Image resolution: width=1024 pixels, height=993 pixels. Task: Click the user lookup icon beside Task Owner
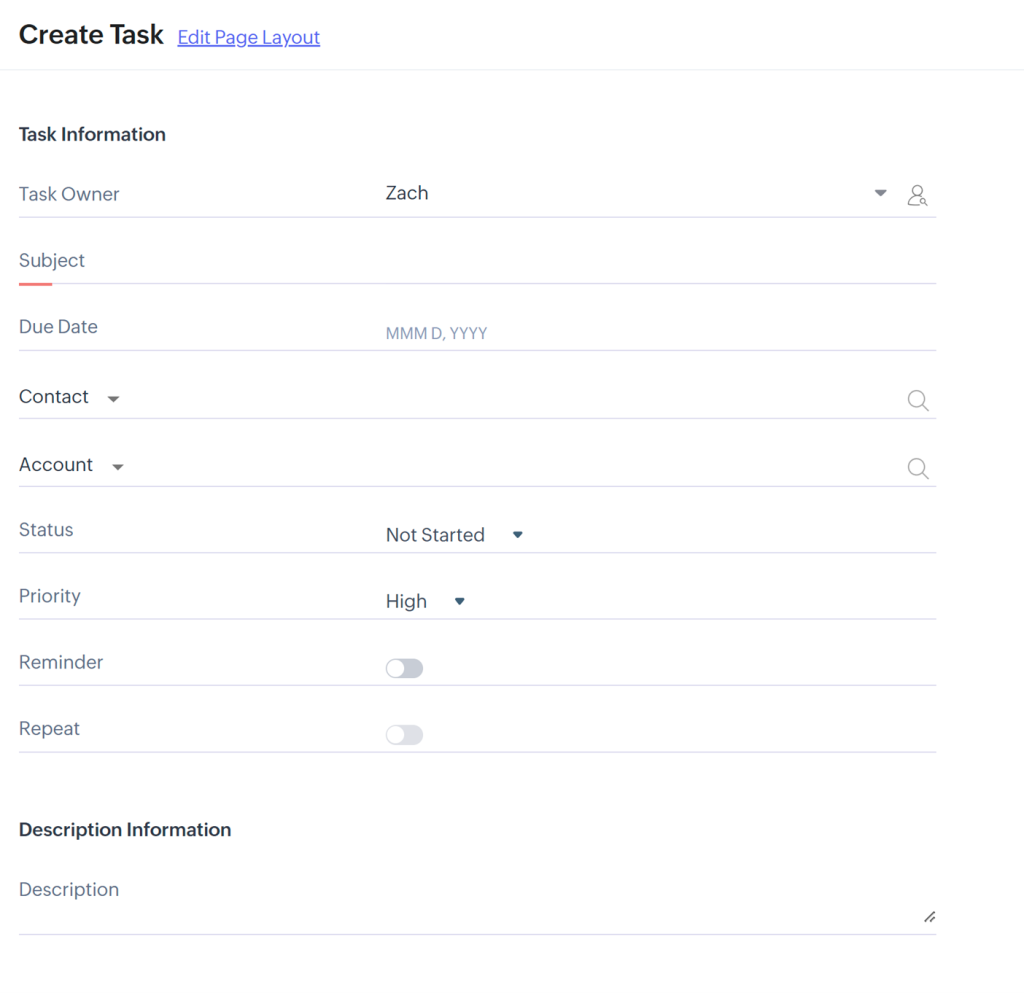pyautogui.click(x=917, y=195)
